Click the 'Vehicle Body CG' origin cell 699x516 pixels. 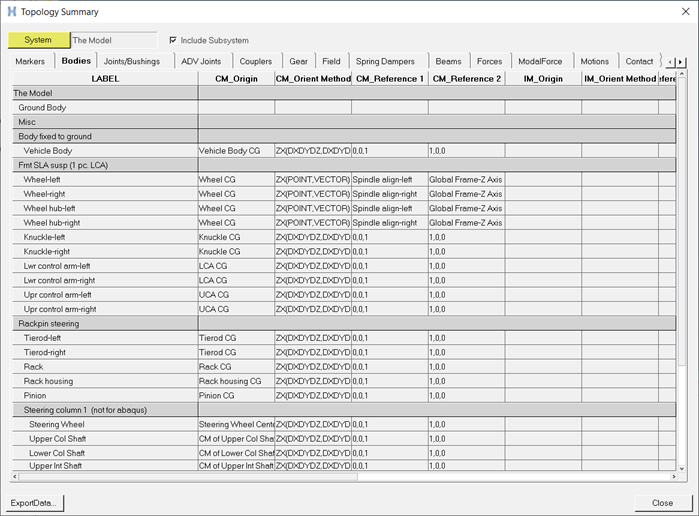[x=236, y=151]
